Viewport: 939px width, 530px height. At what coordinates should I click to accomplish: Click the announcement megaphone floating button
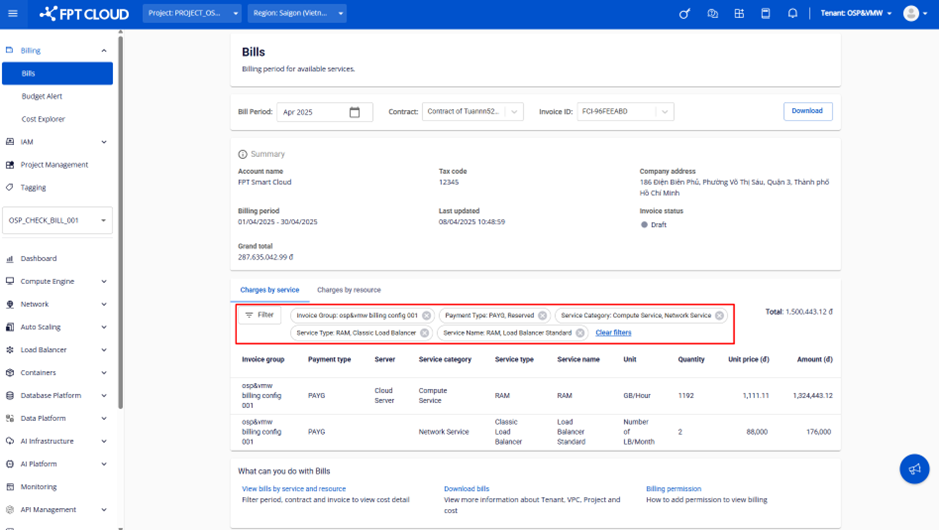913,469
